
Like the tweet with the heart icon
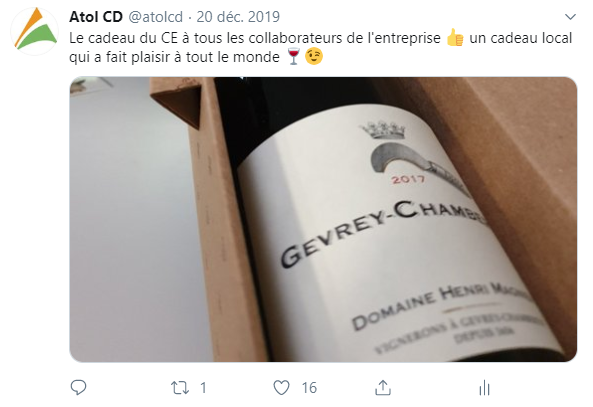281,388
